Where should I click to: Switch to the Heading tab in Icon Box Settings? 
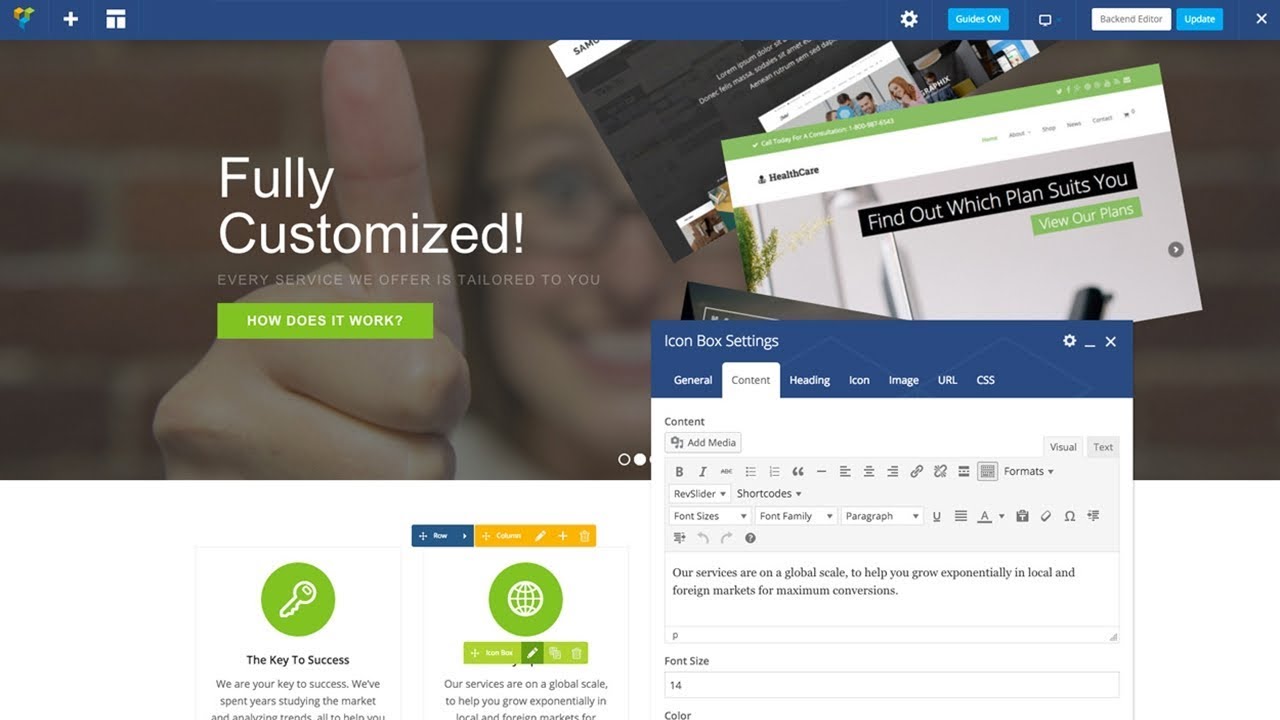pos(809,380)
